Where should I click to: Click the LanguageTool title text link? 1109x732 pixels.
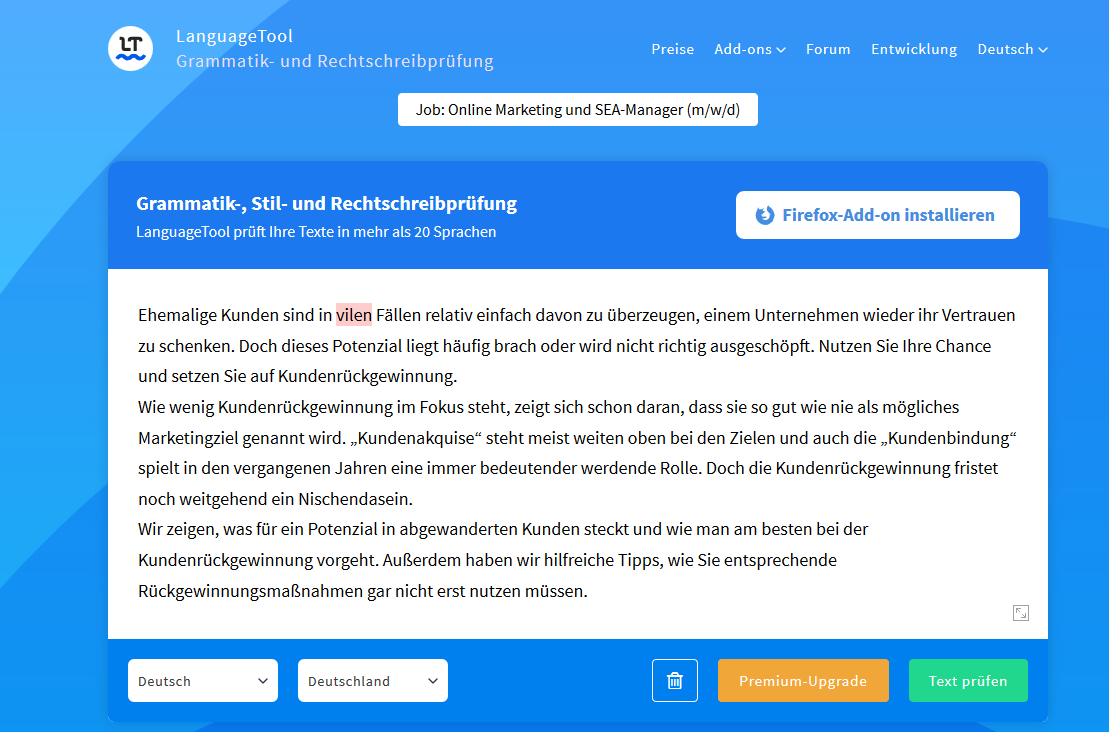pyautogui.click(x=234, y=36)
